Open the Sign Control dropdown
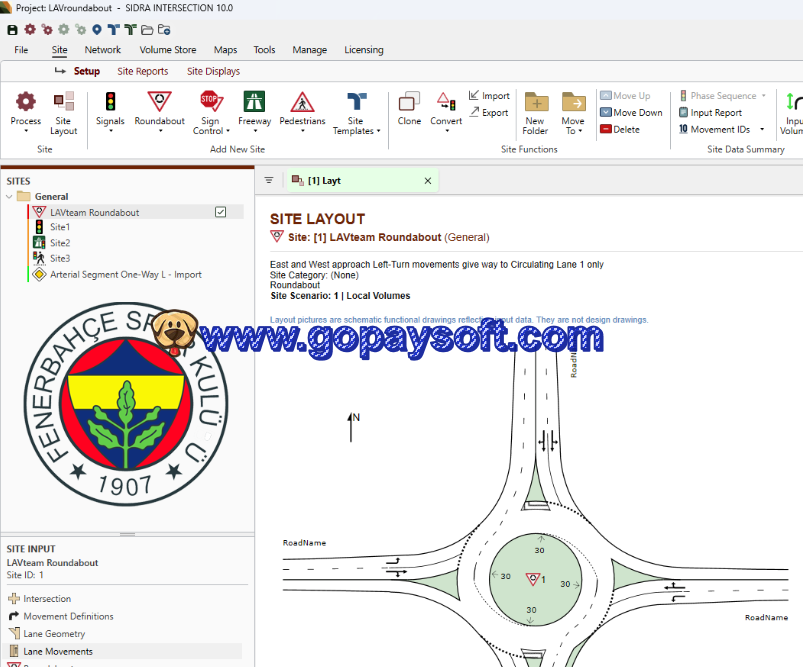This screenshot has width=803, height=667. (208, 131)
